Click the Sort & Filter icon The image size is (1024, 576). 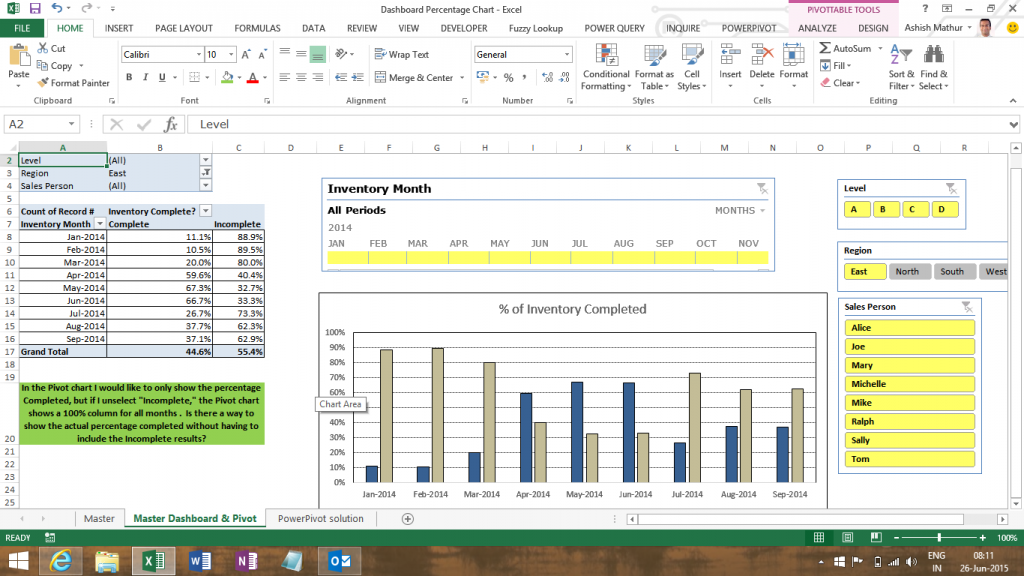(x=901, y=56)
